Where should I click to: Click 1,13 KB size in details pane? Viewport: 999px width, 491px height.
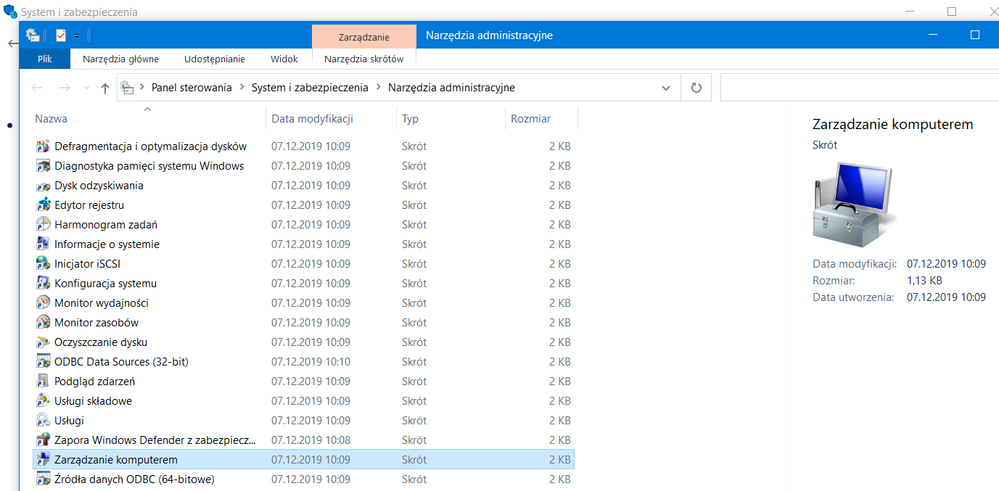click(924, 280)
